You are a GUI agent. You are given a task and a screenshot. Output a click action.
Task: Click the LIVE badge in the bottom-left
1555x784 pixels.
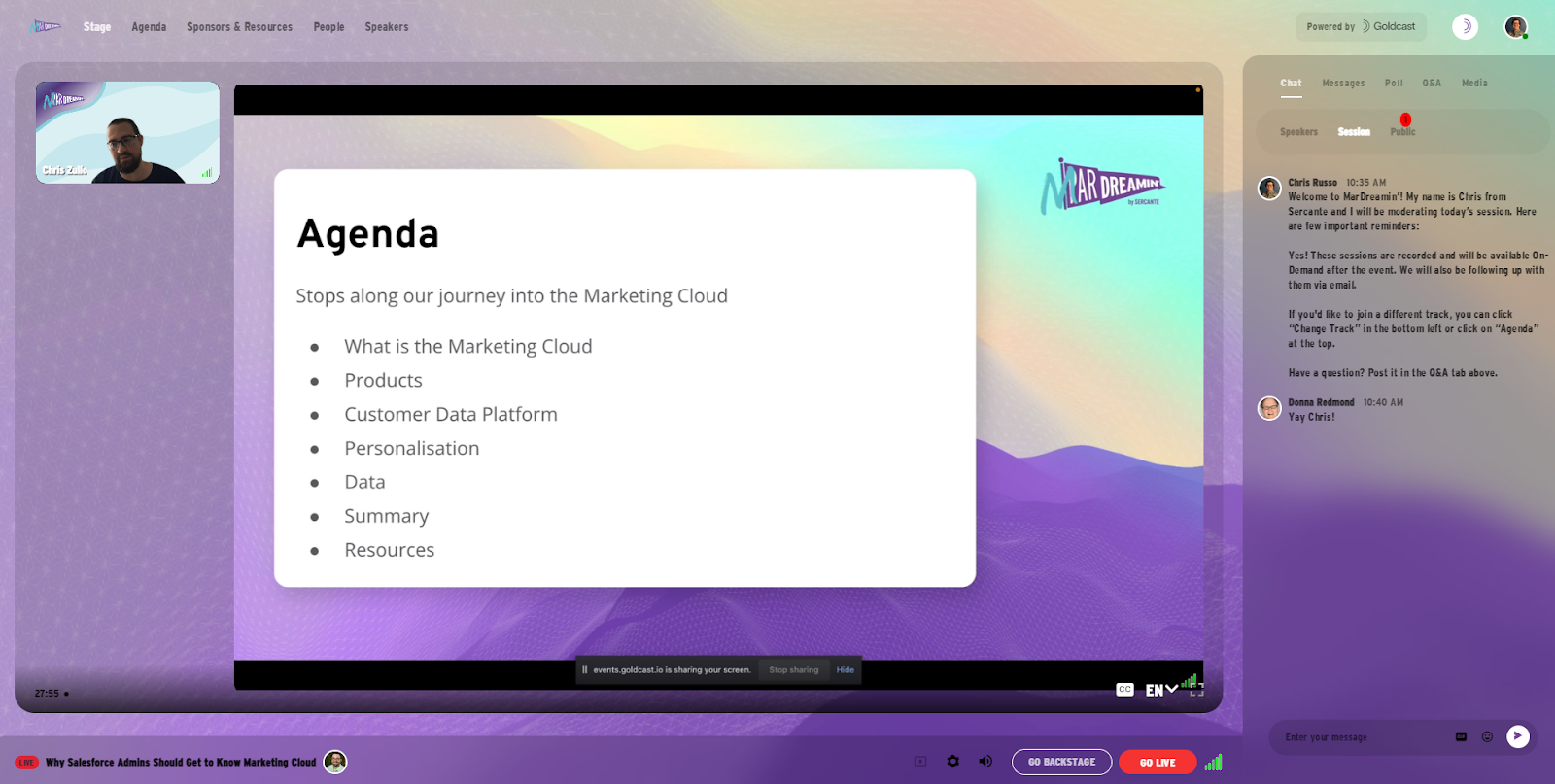coord(26,763)
